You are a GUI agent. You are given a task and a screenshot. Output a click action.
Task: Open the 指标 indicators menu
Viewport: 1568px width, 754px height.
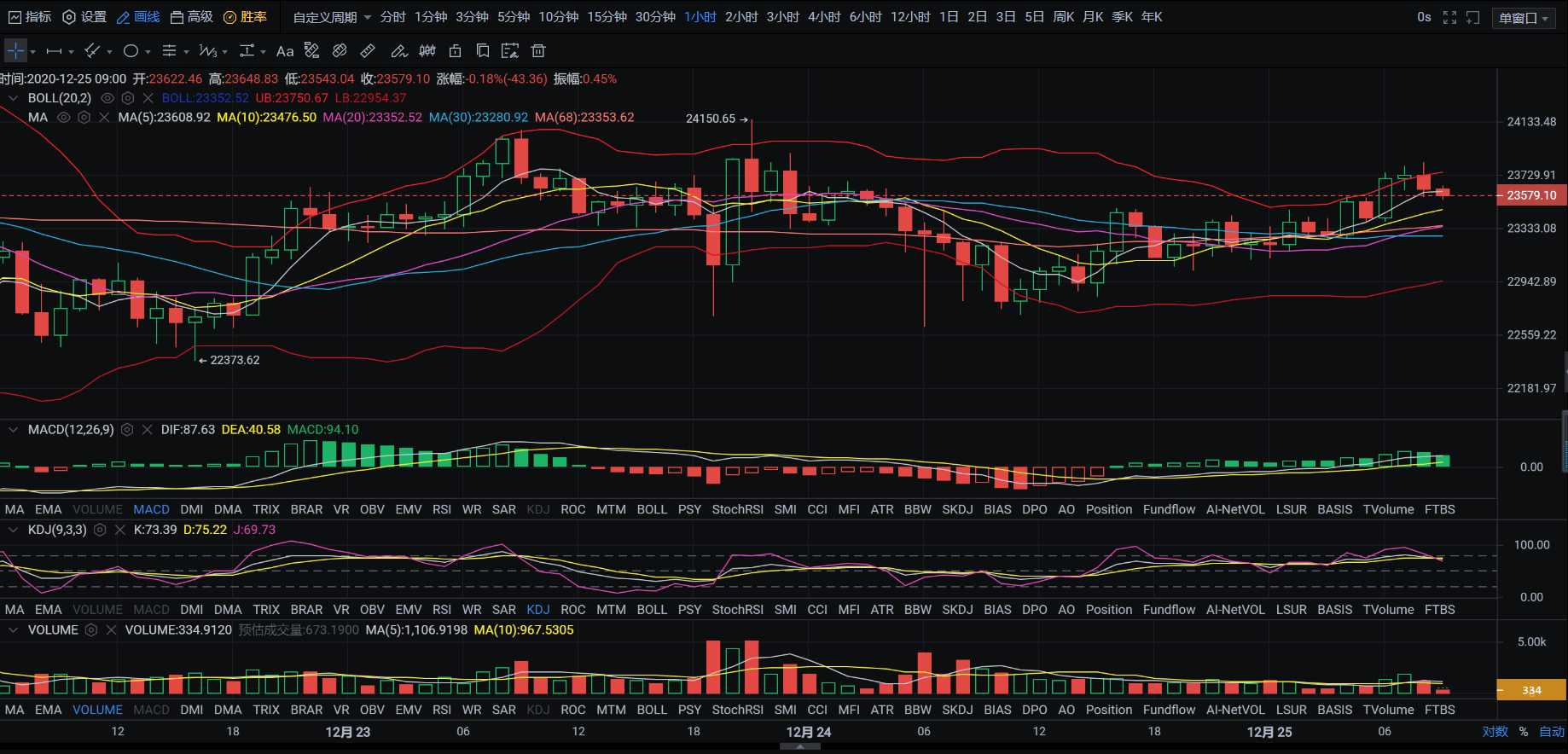click(29, 17)
